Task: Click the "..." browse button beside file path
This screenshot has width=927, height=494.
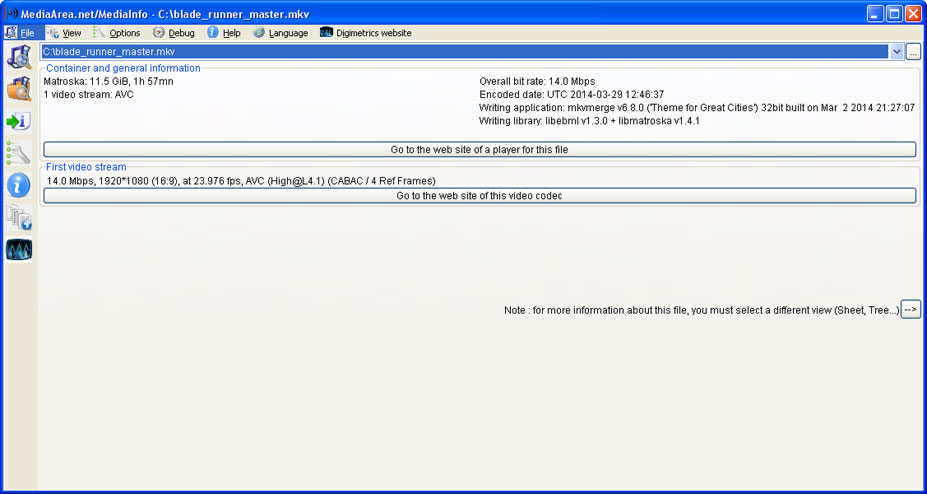Action: pyautogui.click(x=913, y=52)
